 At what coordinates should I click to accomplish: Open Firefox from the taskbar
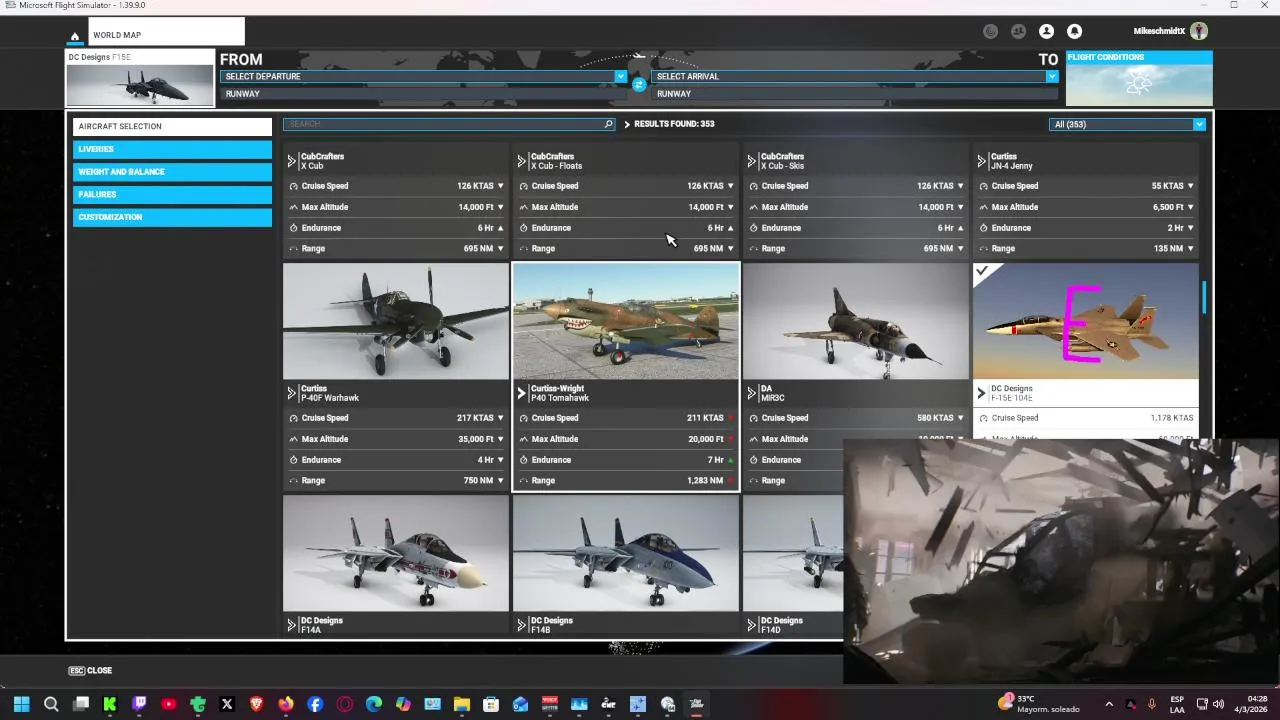tap(286, 704)
